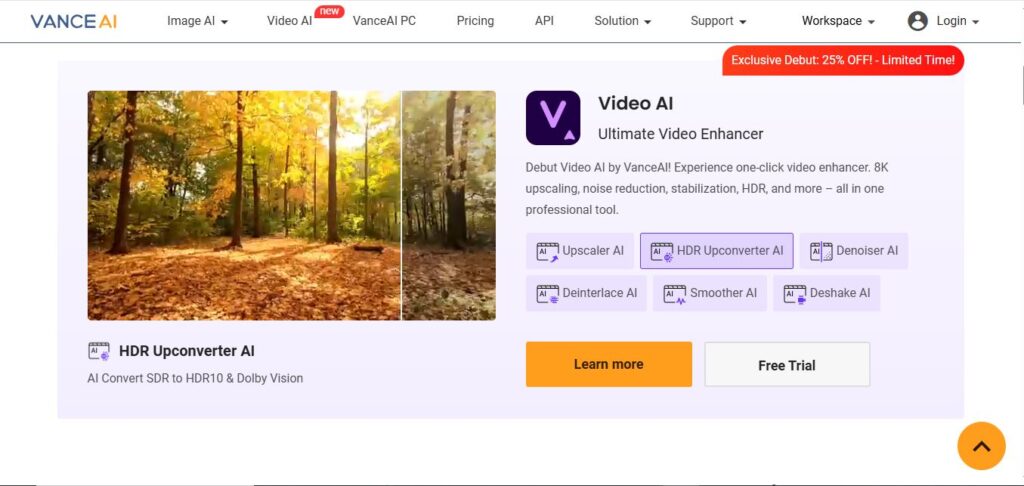Click the Video AI purple app icon

coord(552,118)
